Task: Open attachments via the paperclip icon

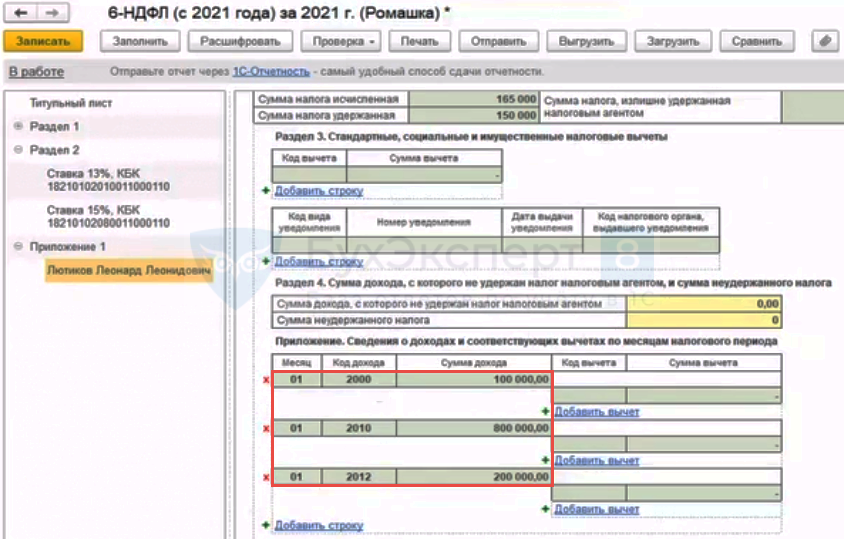Action: (824, 42)
